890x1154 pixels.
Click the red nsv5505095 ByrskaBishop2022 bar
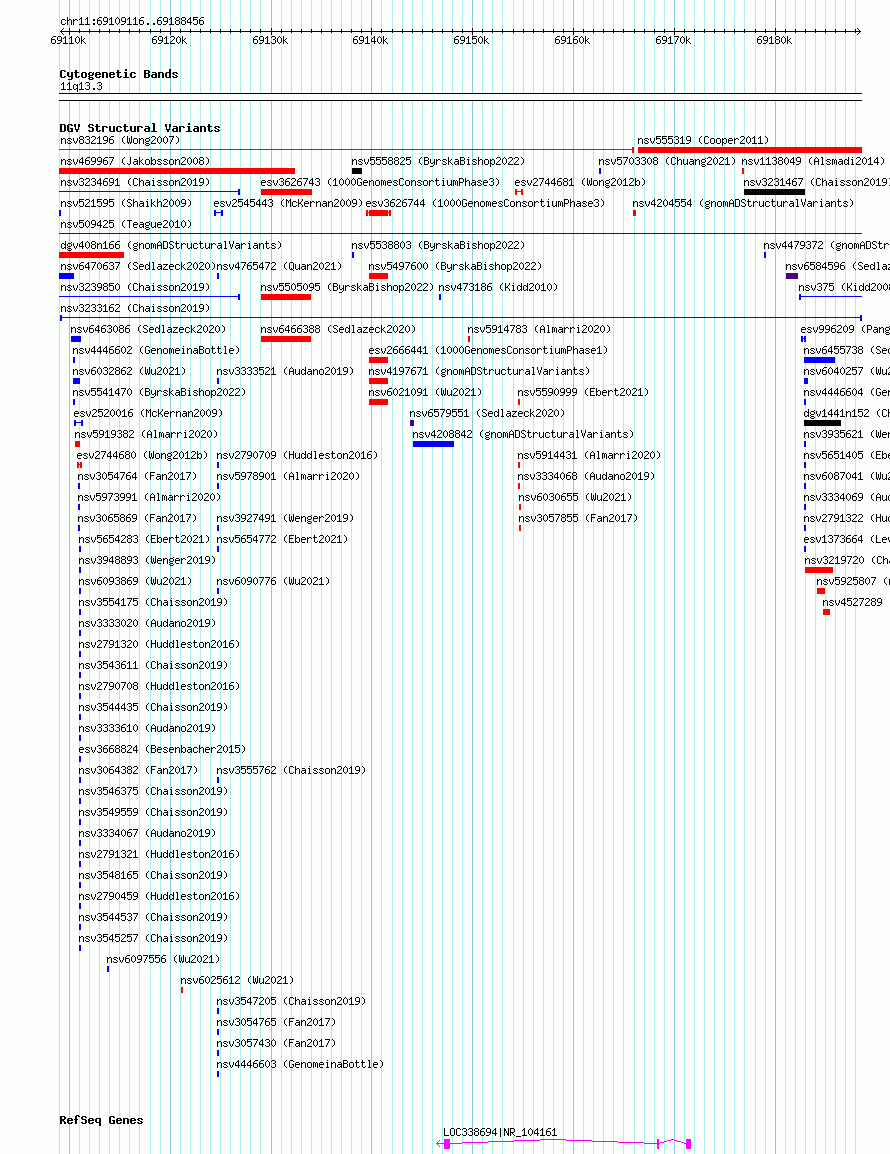[x=286, y=297]
